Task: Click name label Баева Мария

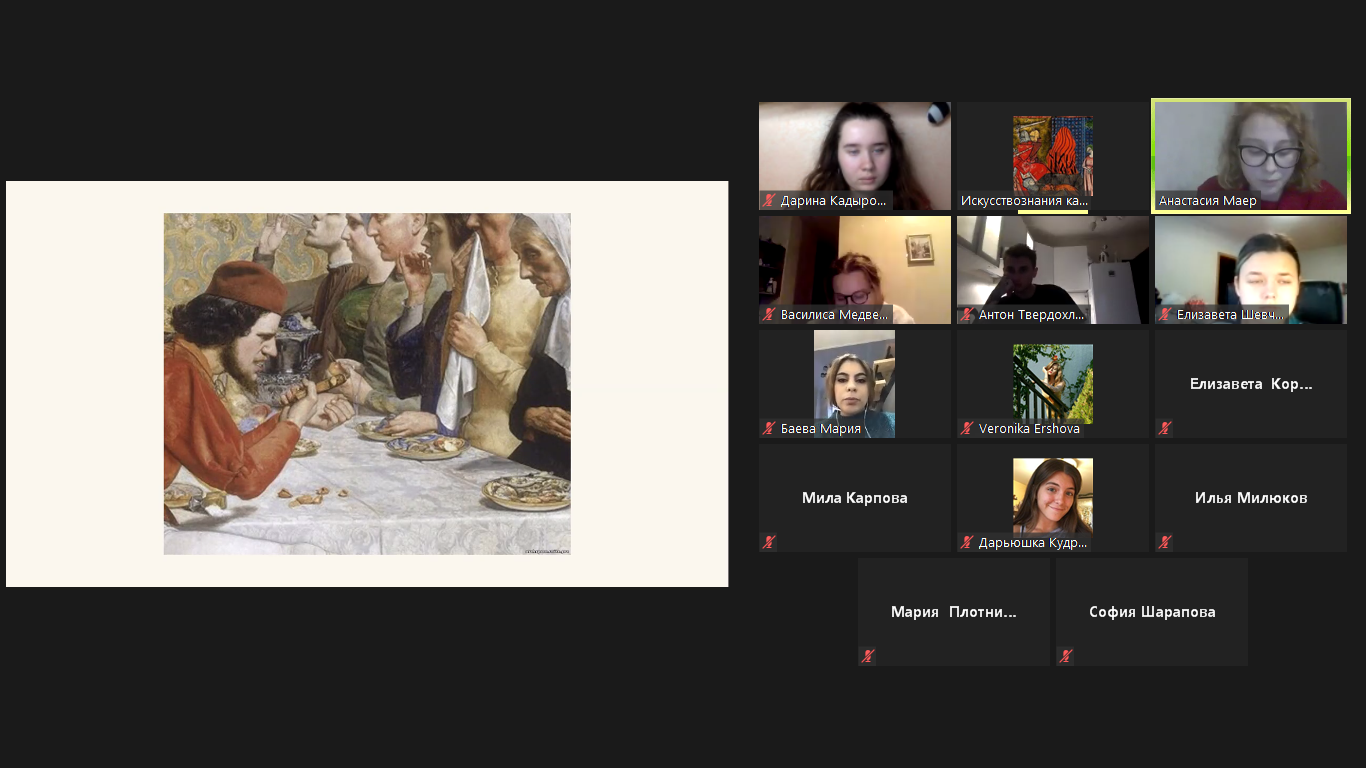Action: pyautogui.click(x=820, y=428)
